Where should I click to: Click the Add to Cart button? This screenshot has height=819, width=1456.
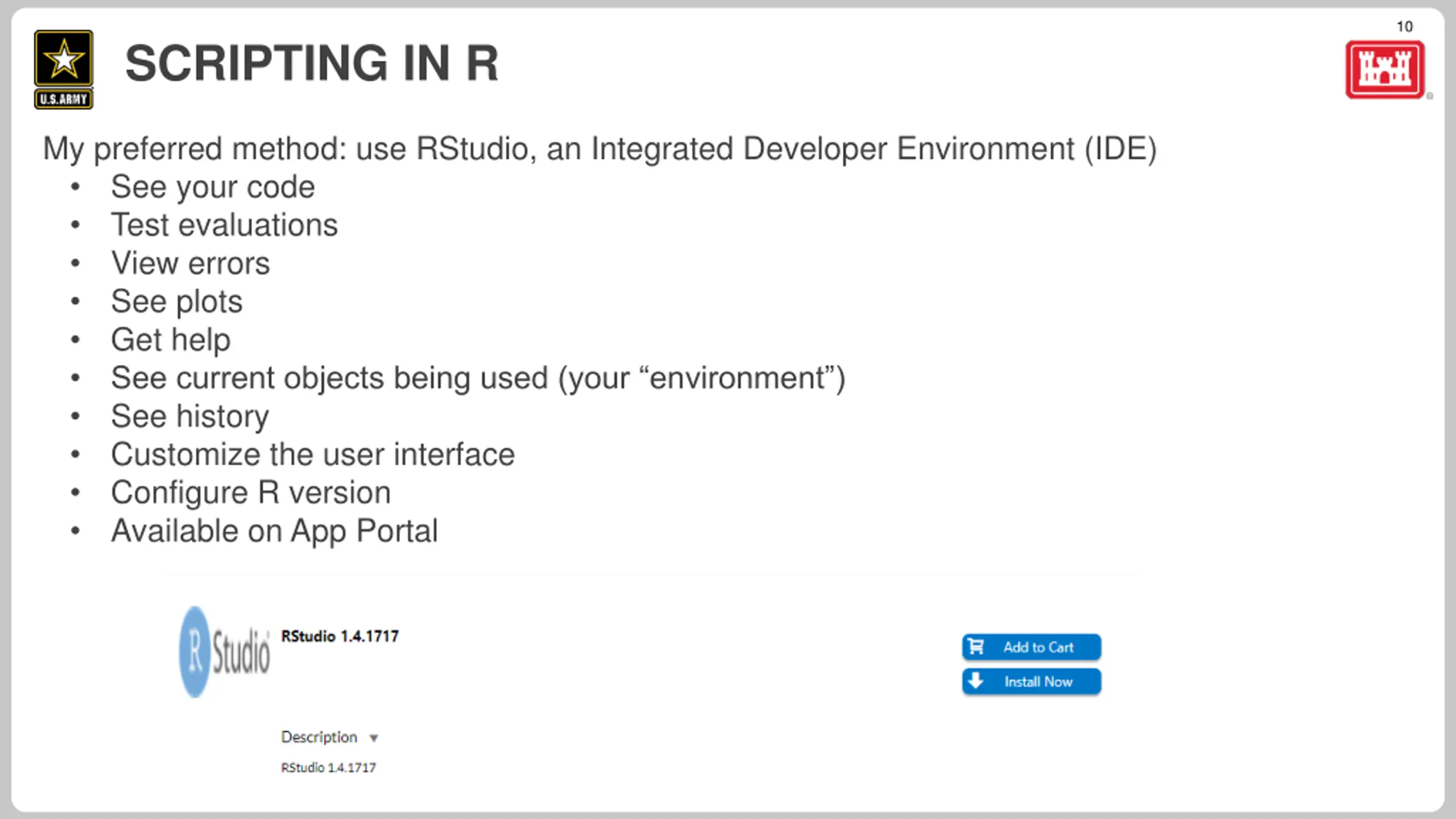1031,647
